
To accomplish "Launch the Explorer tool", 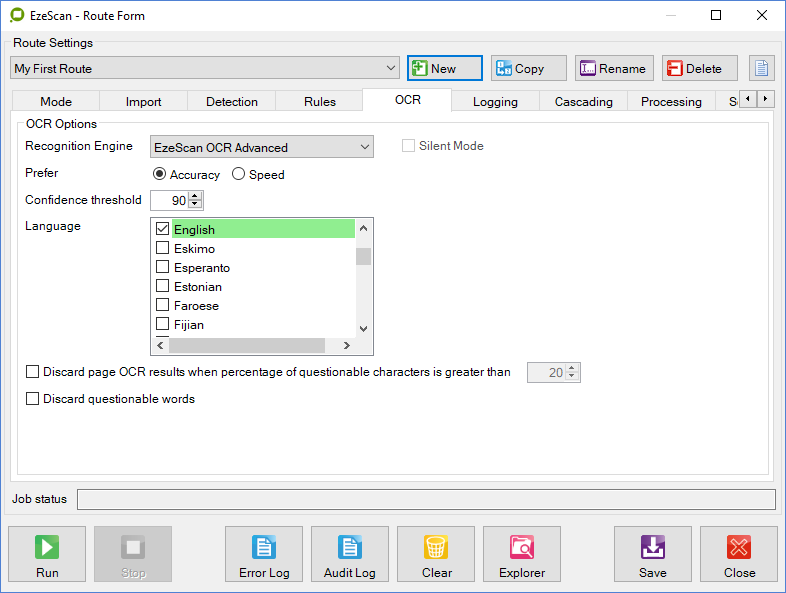I will (x=522, y=554).
